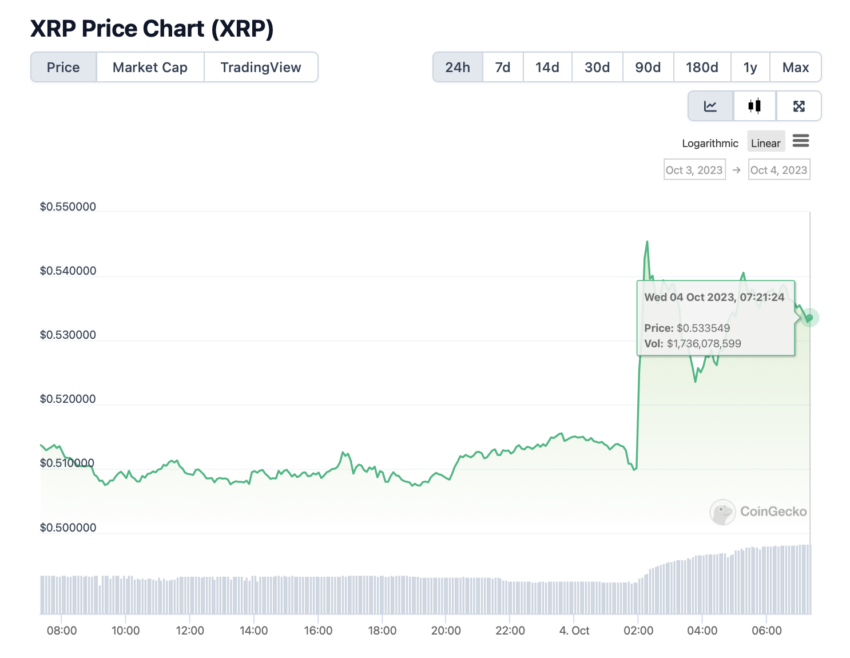850x658 pixels.
Task: Open fullscreen chart icon
Action: [x=799, y=106]
